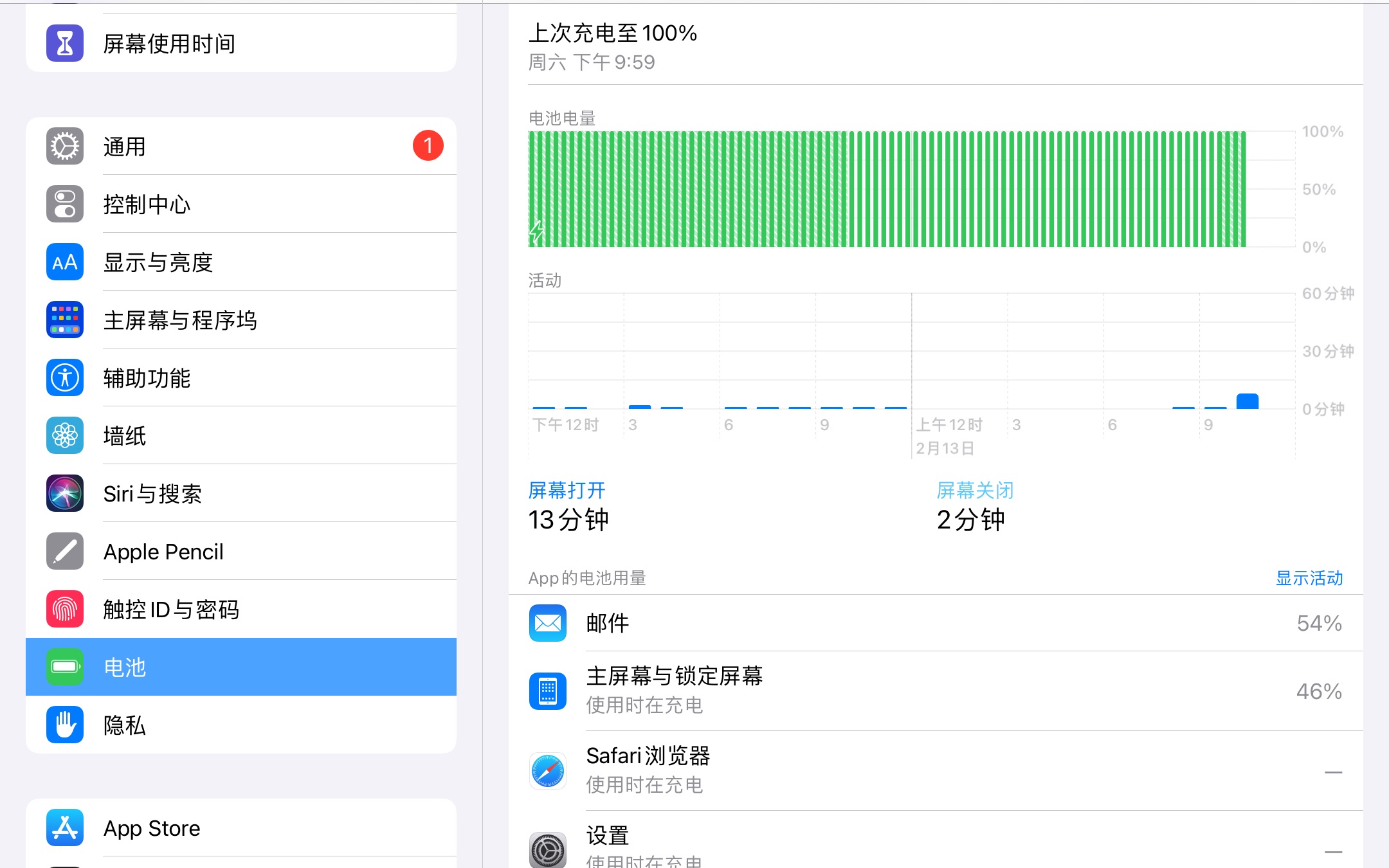Viewport: 1389px width, 868px height.
Task: Open App Store settings
Action: coord(241,827)
